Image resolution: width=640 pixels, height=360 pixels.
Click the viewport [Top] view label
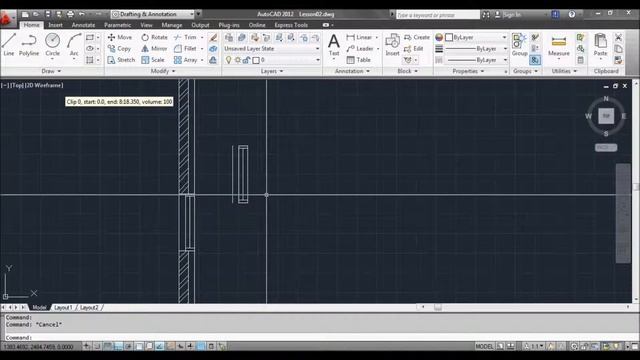(17, 85)
